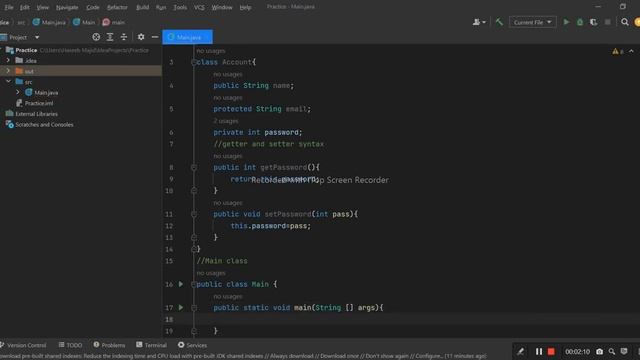Expand the .idea folder
This screenshot has width=640, height=360.
(x=8, y=60)
